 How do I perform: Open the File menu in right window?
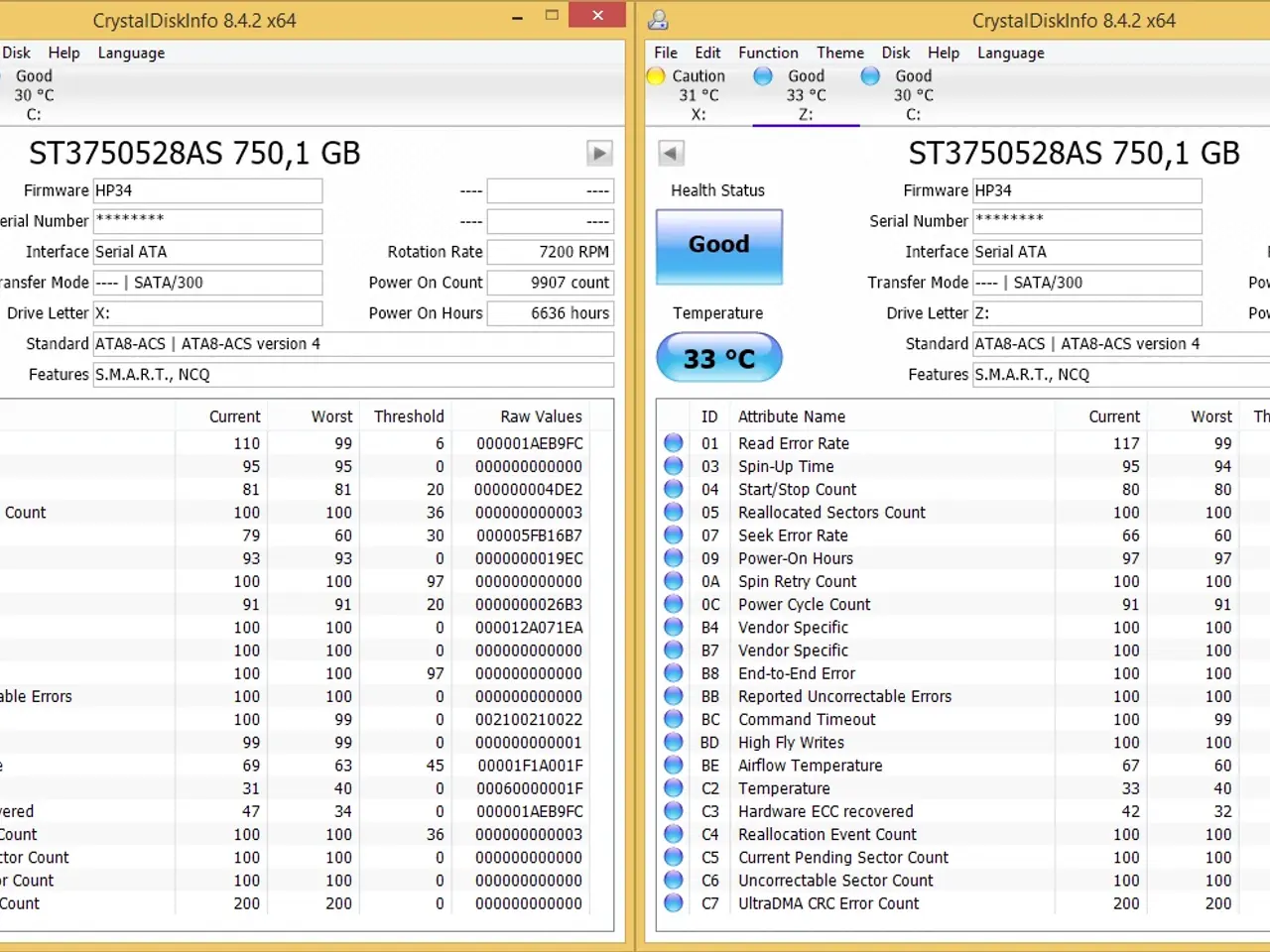tap(666, 53)
